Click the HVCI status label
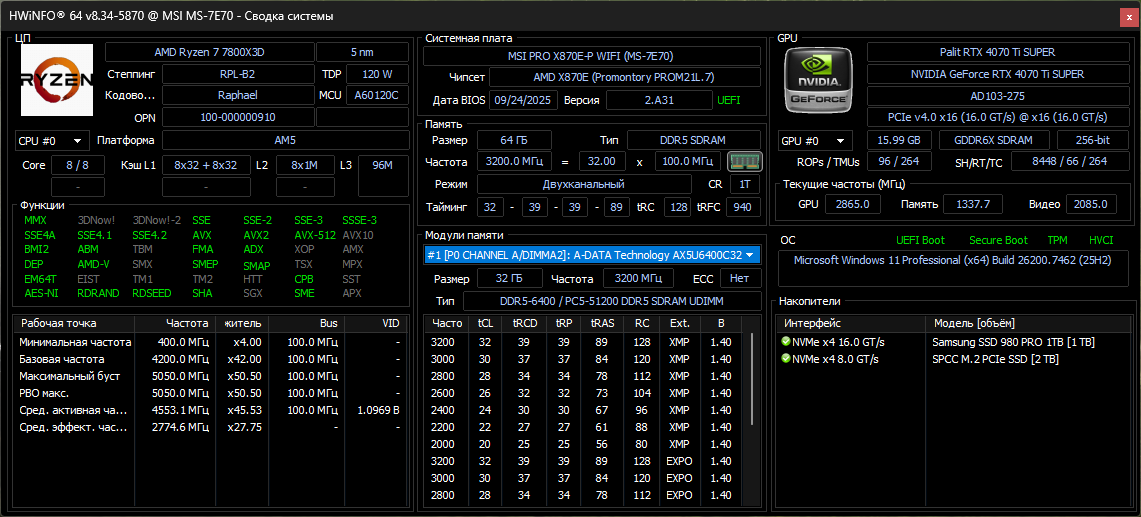The image size is (1141, 517). click(1101, 240)
